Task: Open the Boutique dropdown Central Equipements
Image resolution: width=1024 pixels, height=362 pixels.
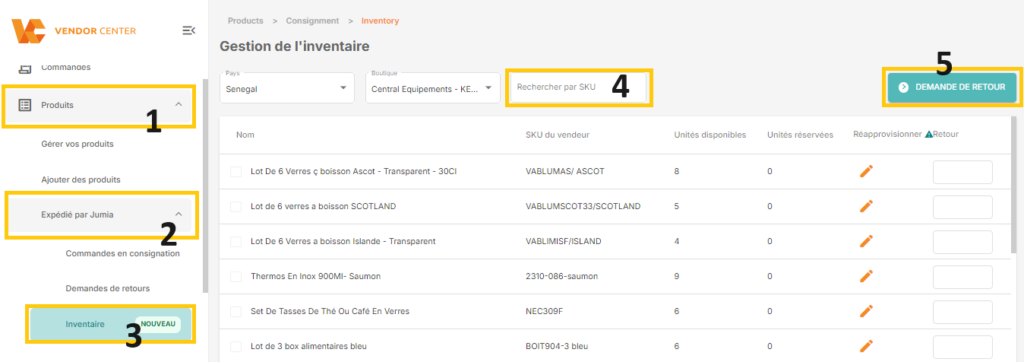Action: pos(432,88)
